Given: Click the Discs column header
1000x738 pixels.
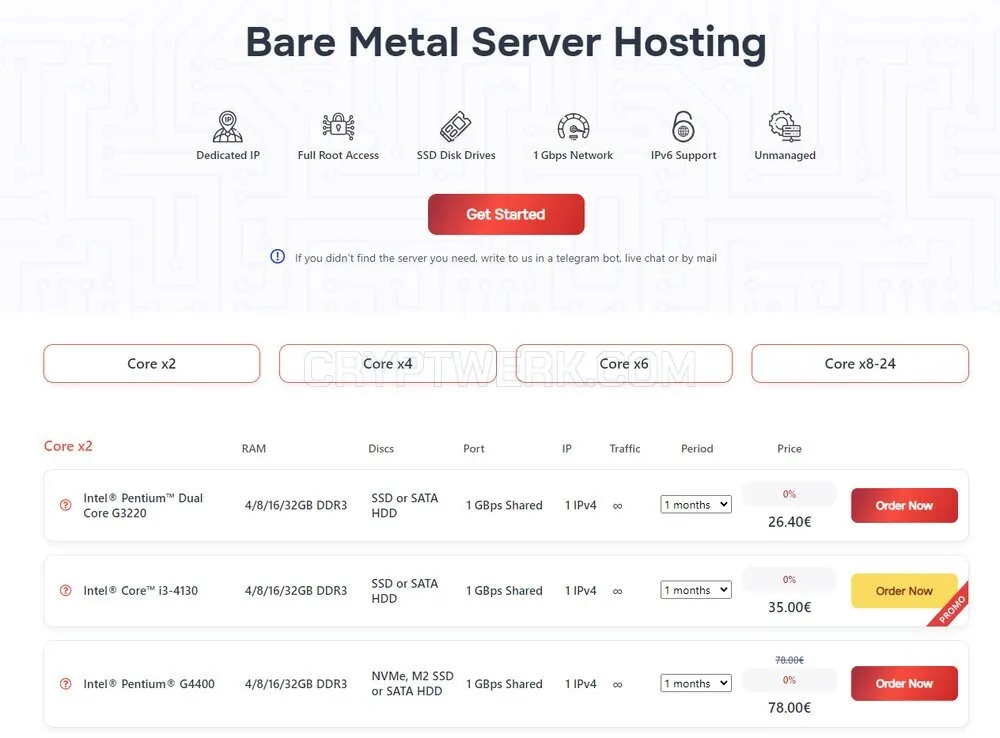Looking at the screenshot, I should (x=381, y=448).
